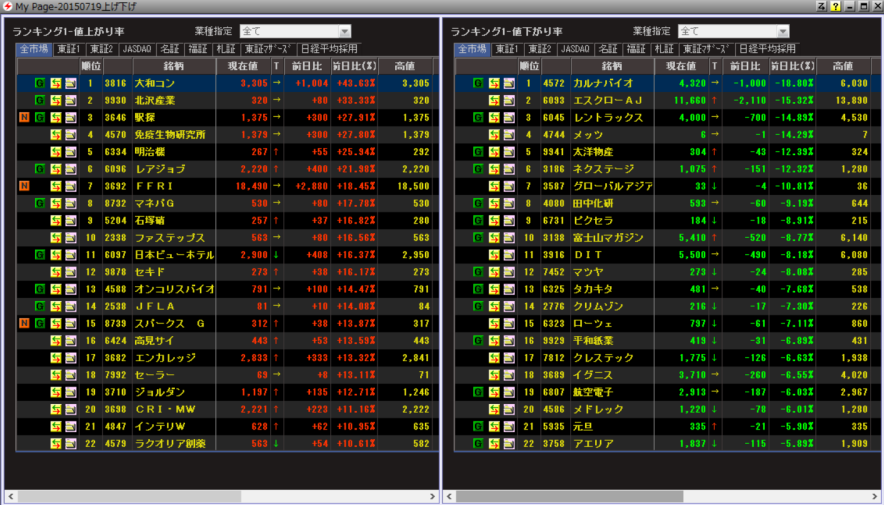Click the green G icon for 大和コン
The image size is (884, 505).
point(39,83)
